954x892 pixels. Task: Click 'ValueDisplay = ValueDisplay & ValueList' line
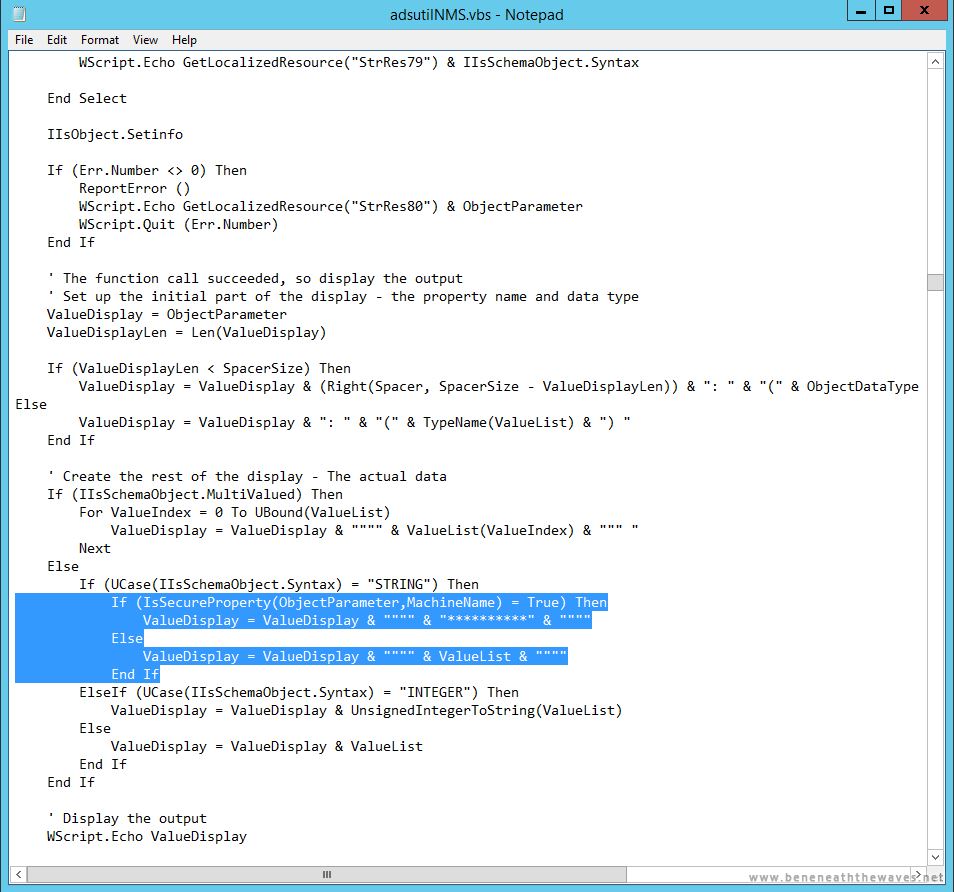click(x=266, y=747)
